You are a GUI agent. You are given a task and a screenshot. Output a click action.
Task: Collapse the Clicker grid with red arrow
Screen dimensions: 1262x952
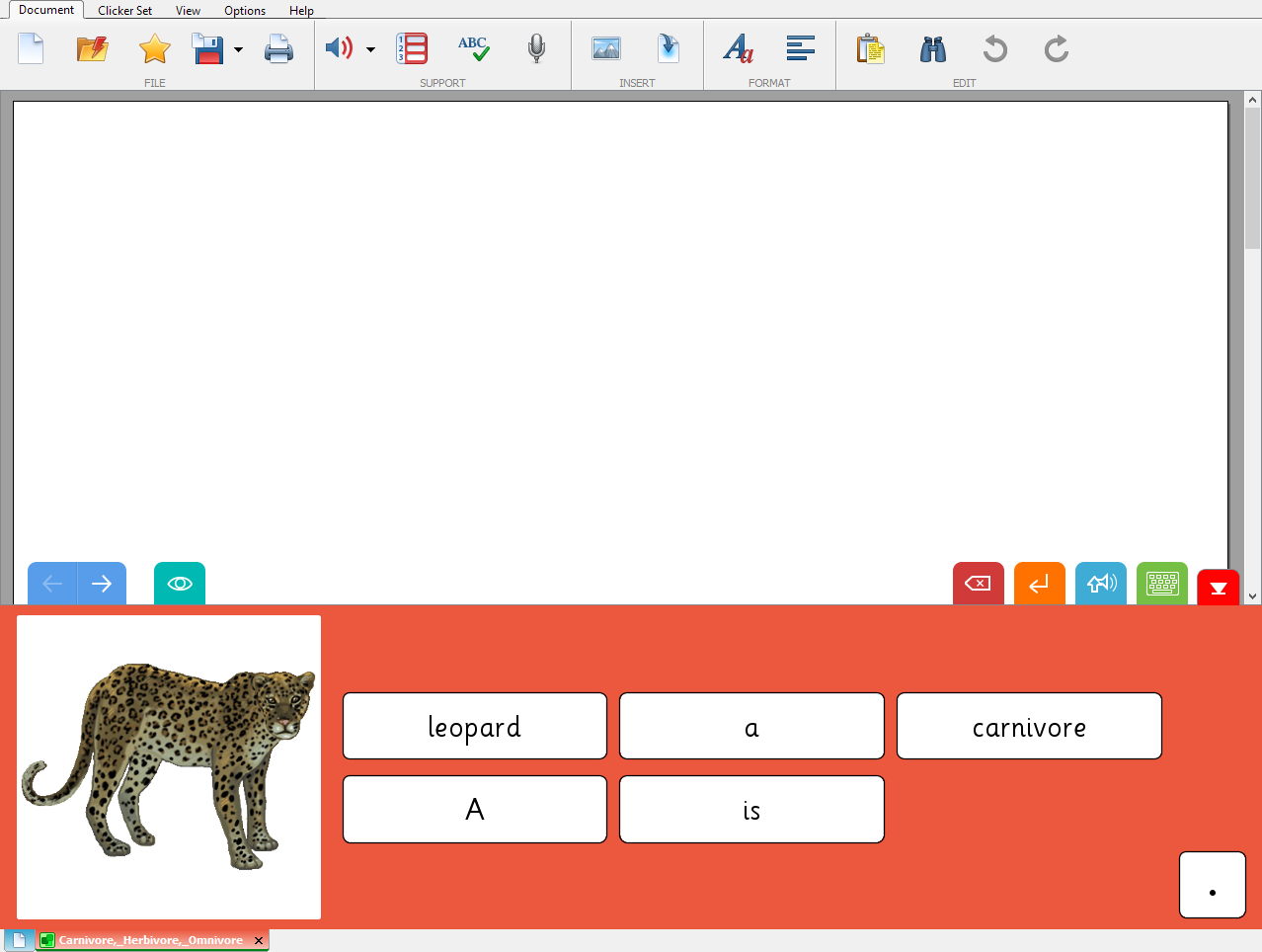tap(1218, 588)
